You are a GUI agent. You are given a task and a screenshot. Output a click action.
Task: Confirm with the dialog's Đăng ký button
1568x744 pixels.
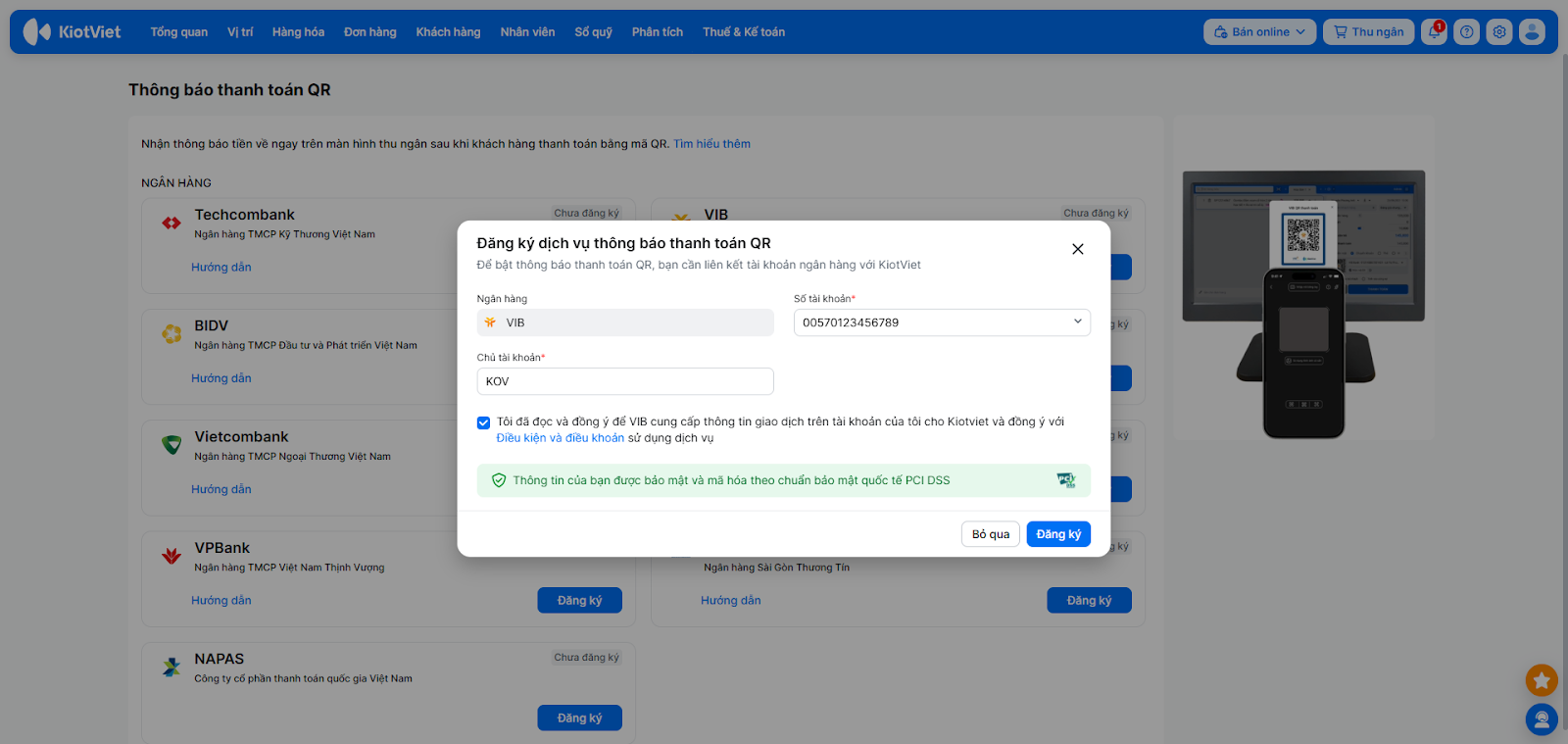[x=1058, y=534]
